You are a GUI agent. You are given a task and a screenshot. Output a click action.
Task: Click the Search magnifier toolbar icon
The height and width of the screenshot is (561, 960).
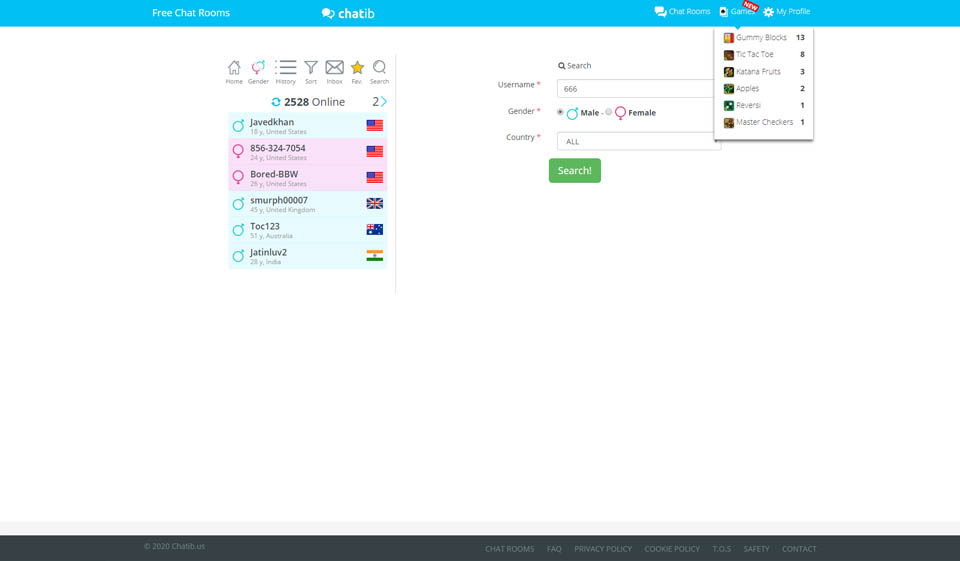pyautogui.click(x=379, y=70)
